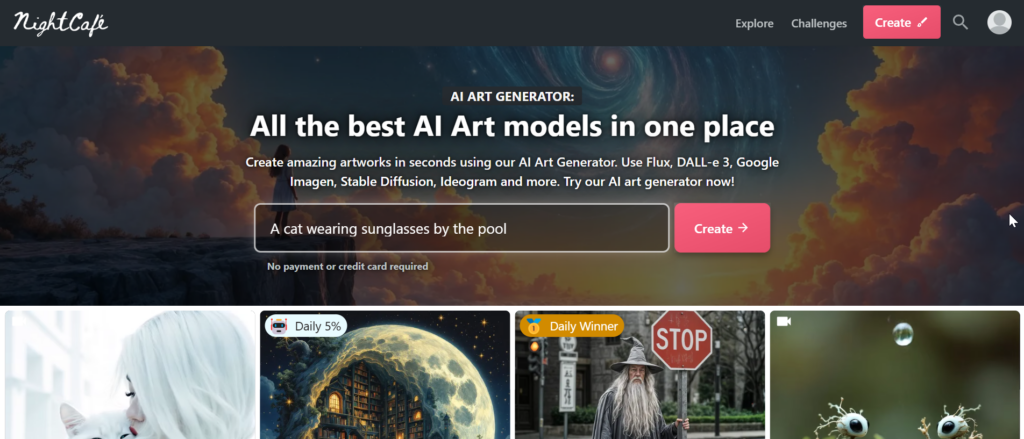This screenshot has height=439, width=1024.
Task: Open the moon library artwork
Action: 385,375
